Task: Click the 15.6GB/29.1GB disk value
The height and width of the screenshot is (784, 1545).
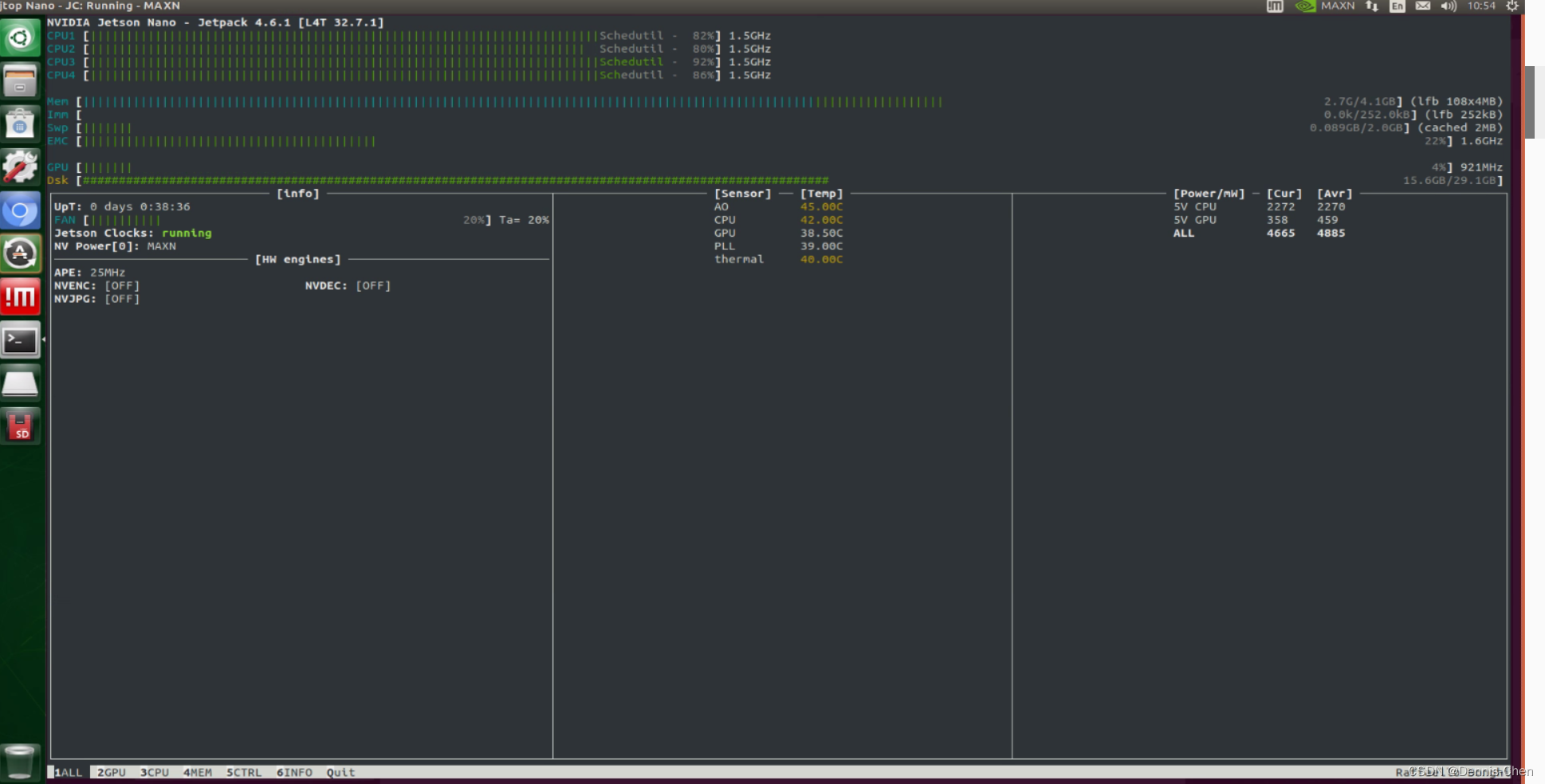Action: (1450, 180)
